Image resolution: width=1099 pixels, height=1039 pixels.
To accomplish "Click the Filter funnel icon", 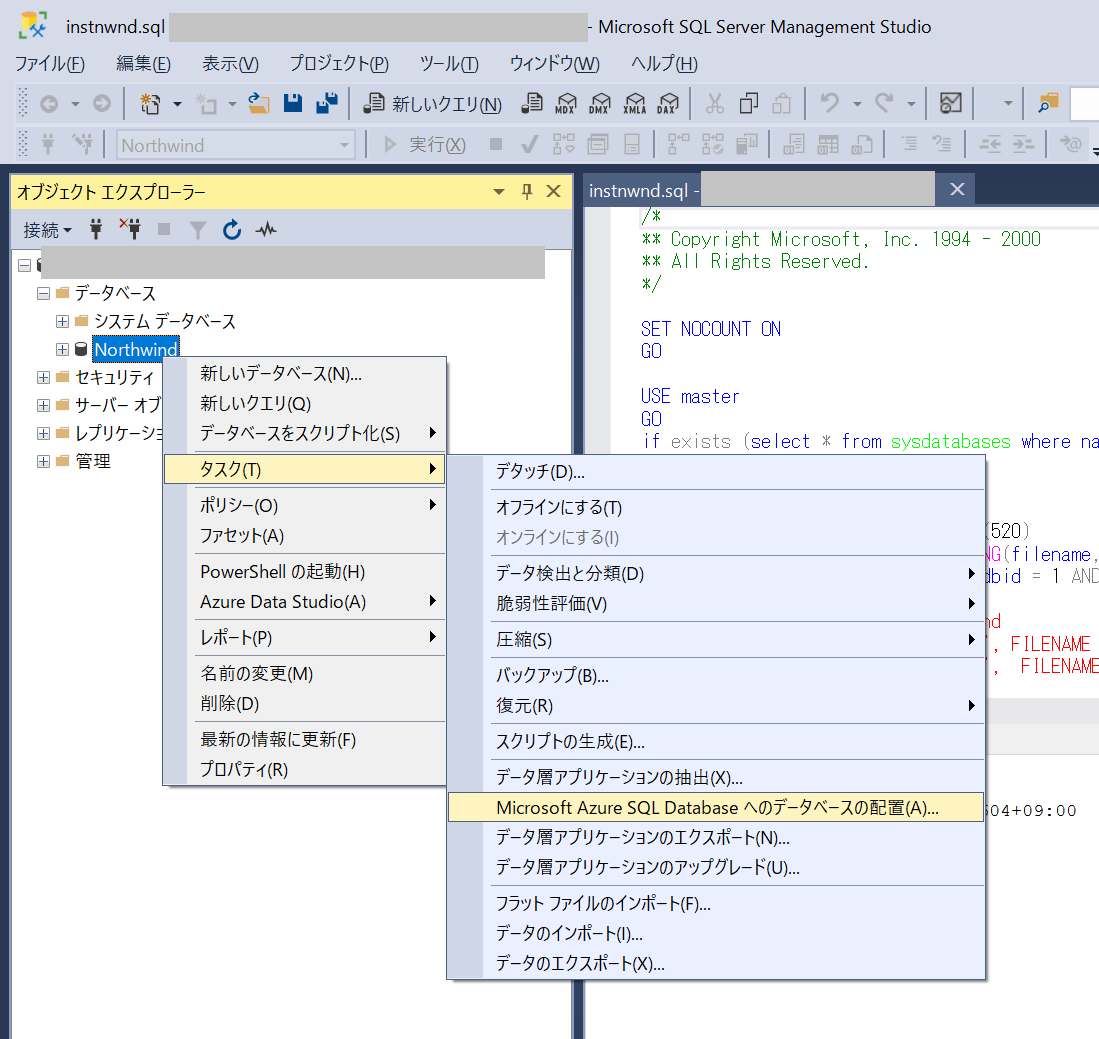I will click(x=198, y=229).
